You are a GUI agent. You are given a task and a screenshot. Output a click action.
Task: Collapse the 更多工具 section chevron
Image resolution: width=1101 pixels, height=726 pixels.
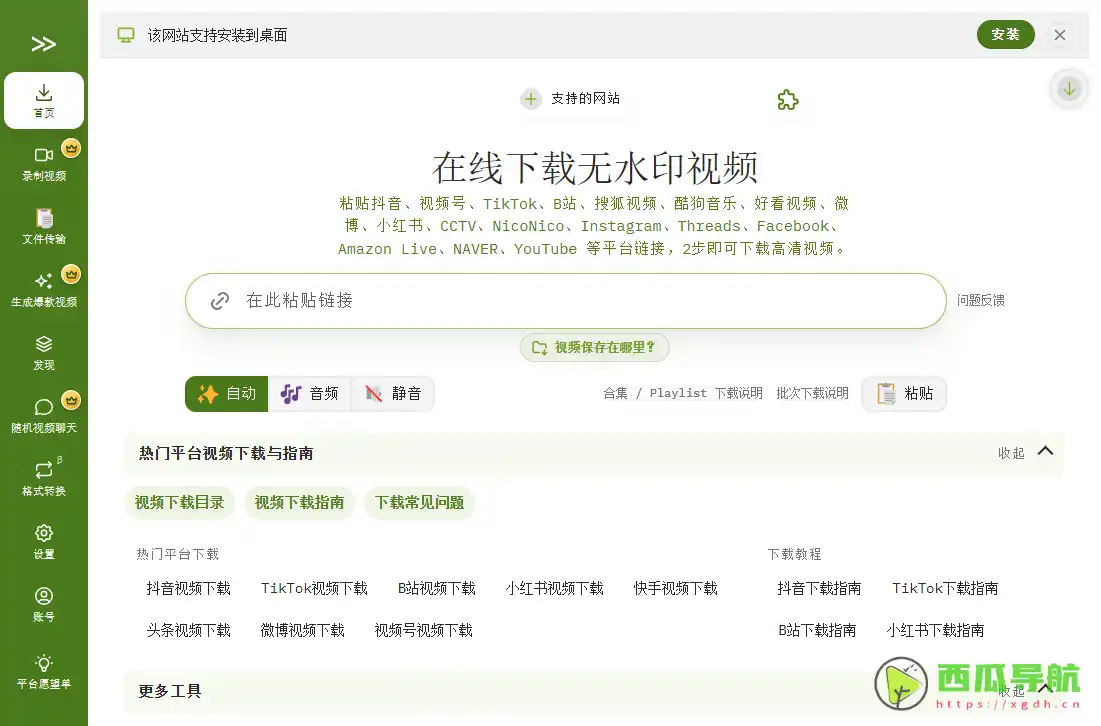point(1045,688)
